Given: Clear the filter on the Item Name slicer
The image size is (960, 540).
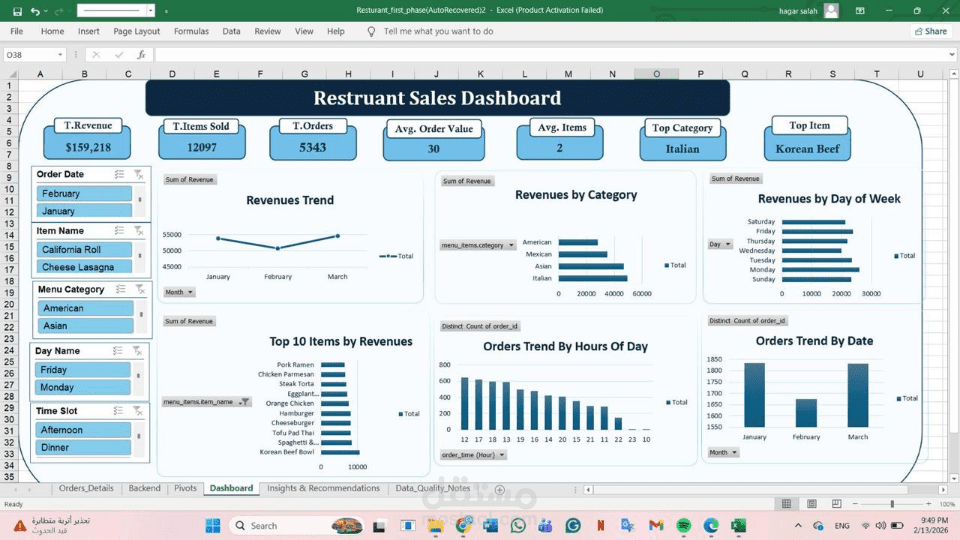Looking at the screenshot, I should pos(139,231).
